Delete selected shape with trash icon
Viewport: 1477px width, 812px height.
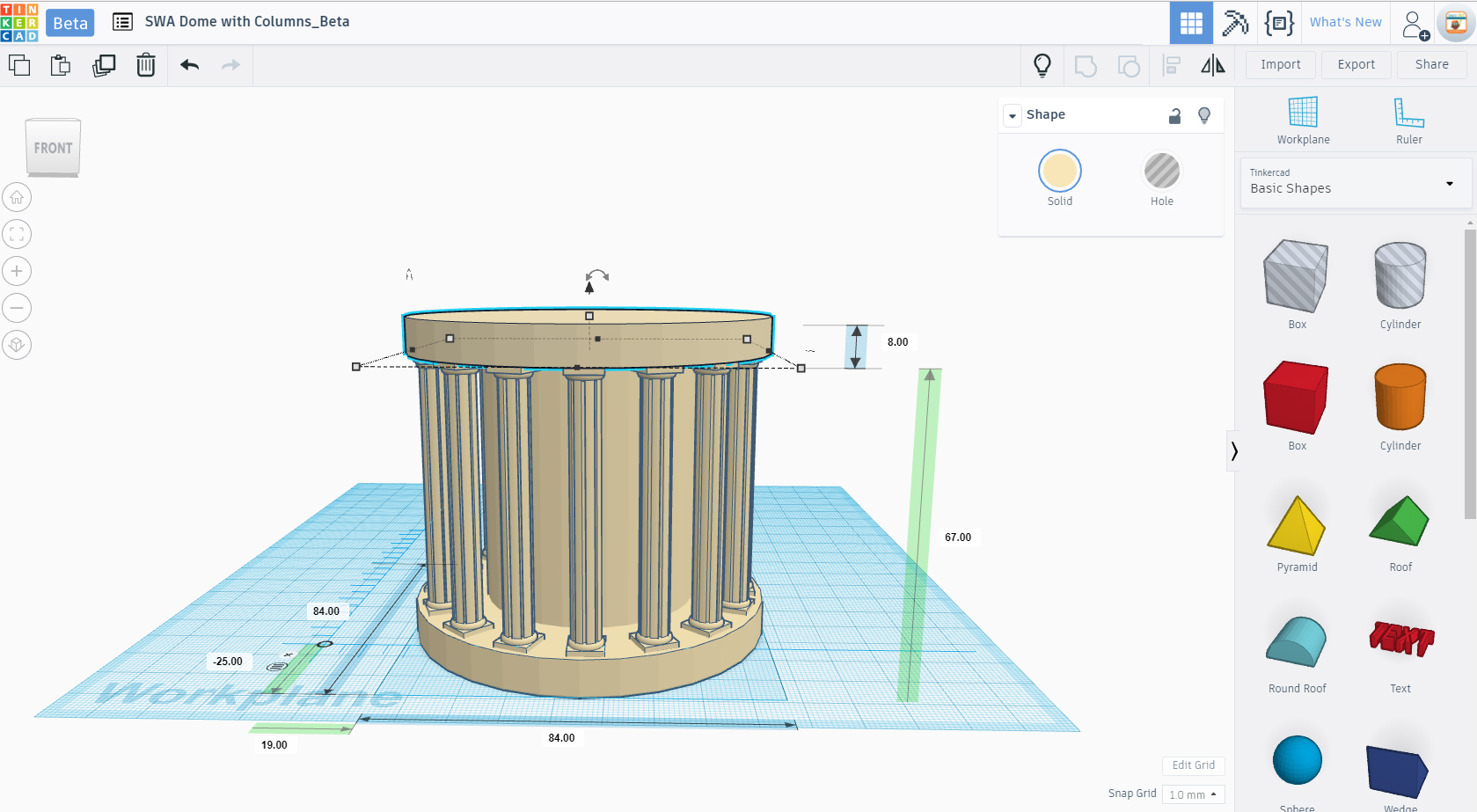(x=146, y=65)
